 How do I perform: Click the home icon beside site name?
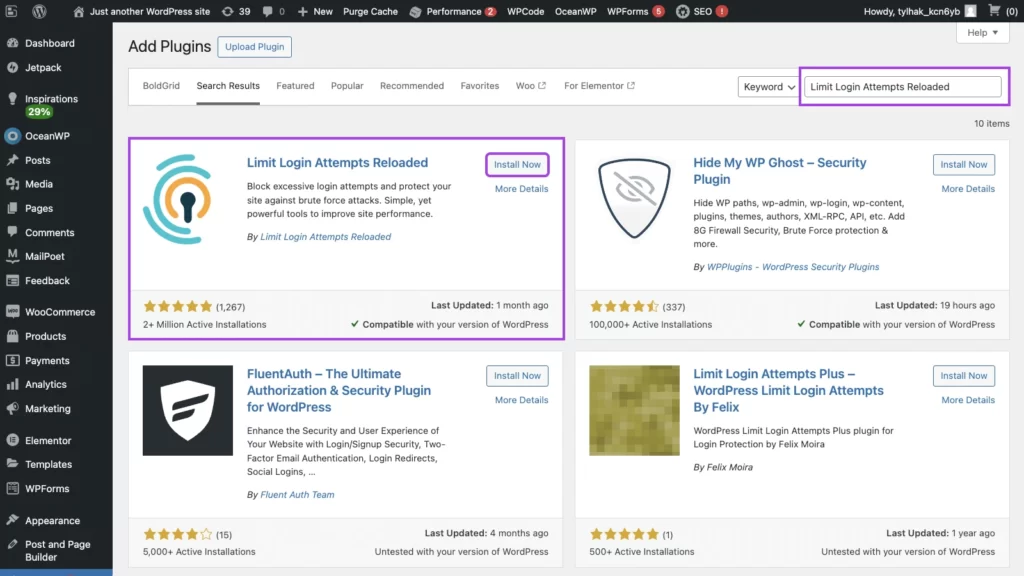tap(78, 11)
